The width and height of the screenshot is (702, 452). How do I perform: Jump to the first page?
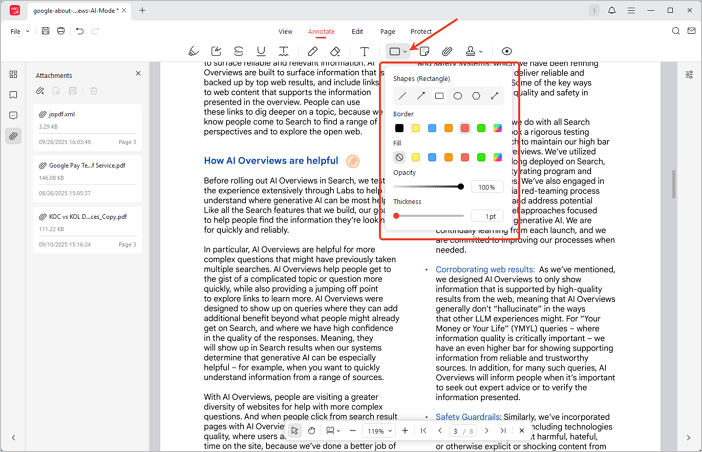point(424,431)
